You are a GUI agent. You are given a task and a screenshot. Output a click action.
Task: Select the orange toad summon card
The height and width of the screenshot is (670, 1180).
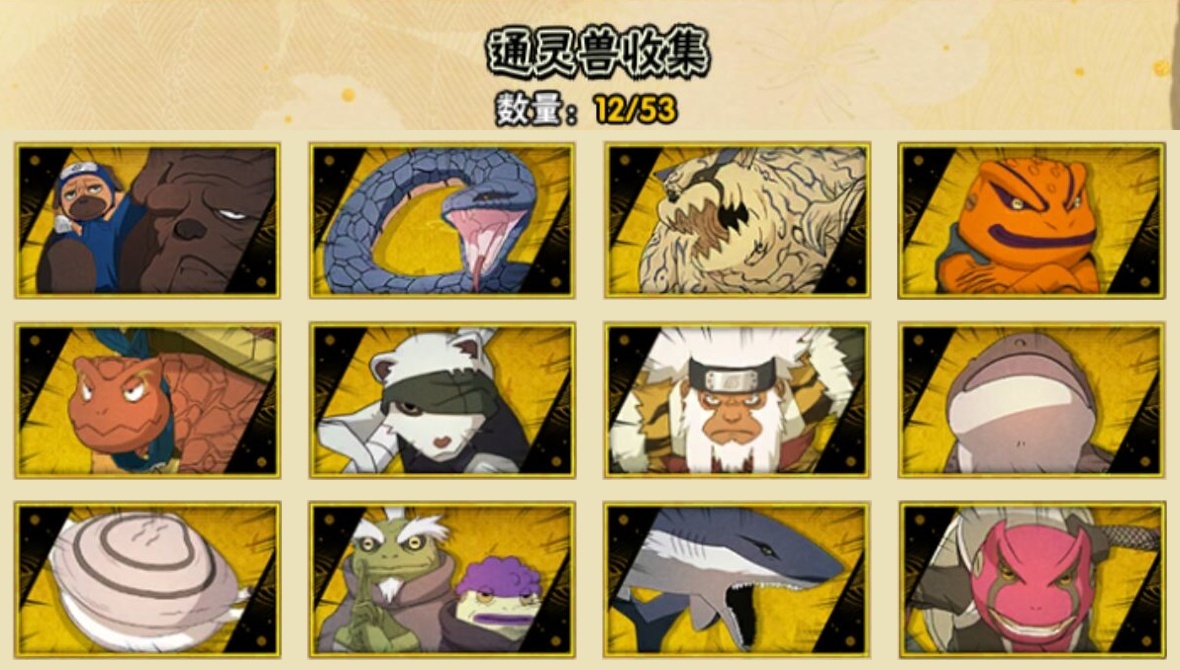1031,221
